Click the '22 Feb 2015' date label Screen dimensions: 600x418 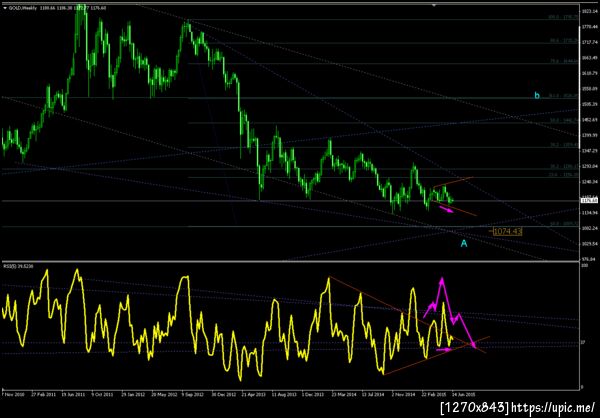click(x=434, y=394)
